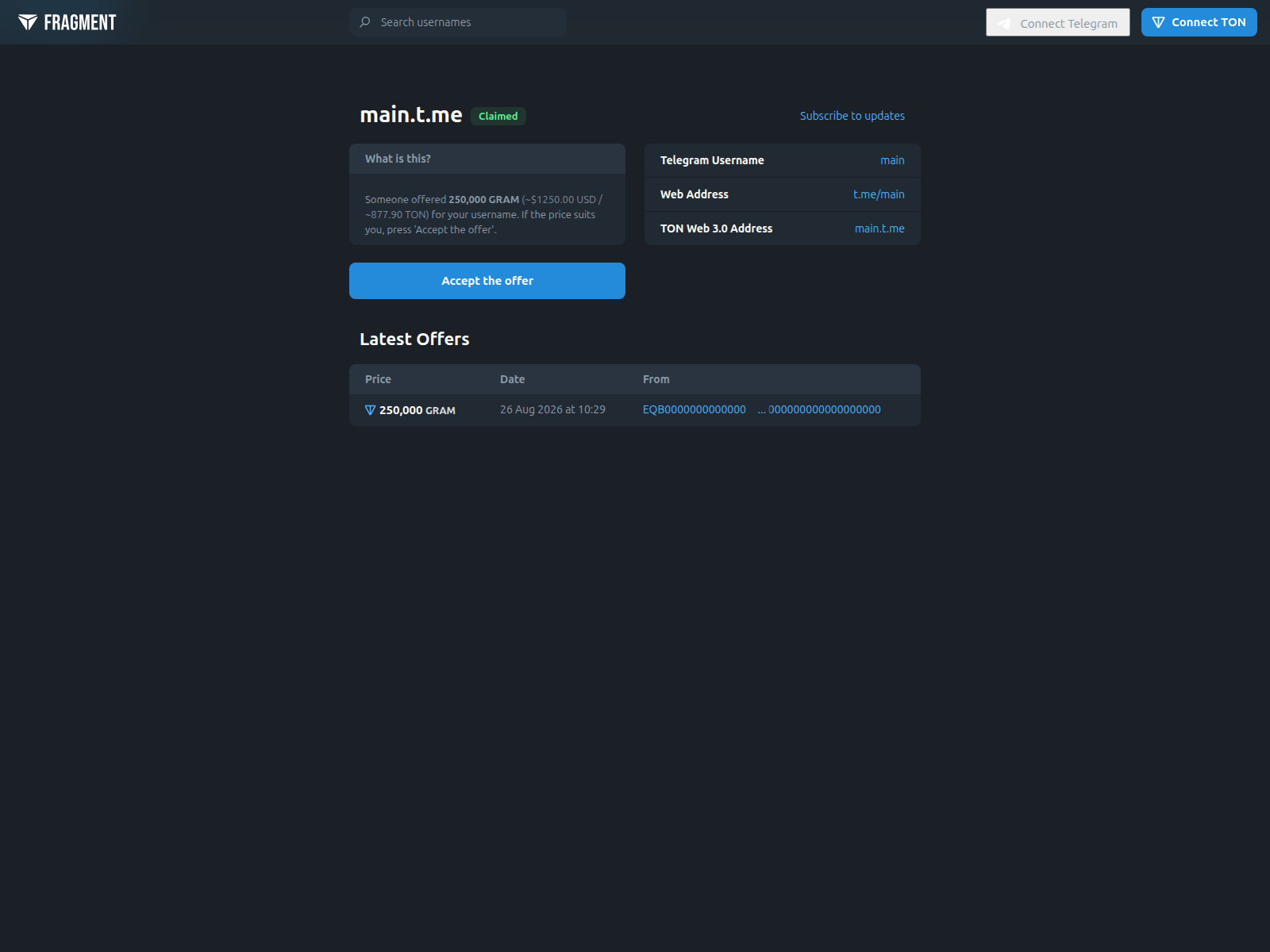1270x952 pixels.
Task: Click the TON icon beside 250,000 GRAM
Action: pyautogui.click(x=370, y=410)
